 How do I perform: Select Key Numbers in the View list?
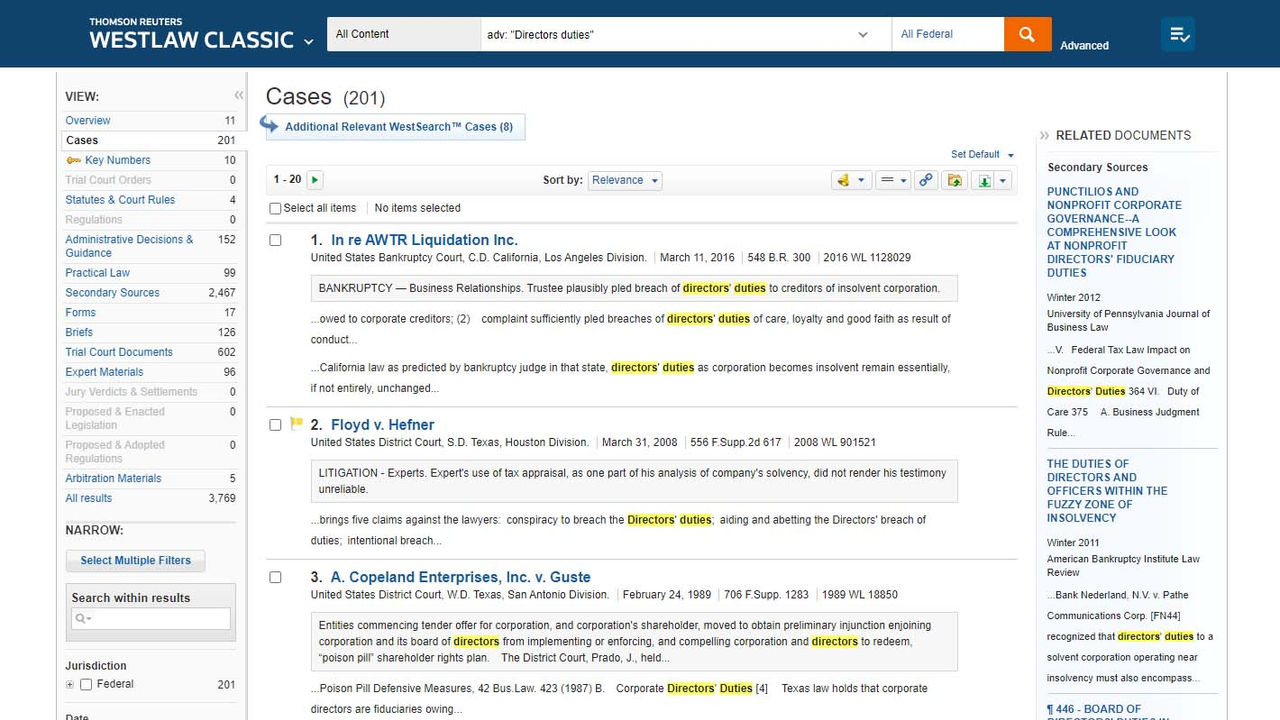117,160
